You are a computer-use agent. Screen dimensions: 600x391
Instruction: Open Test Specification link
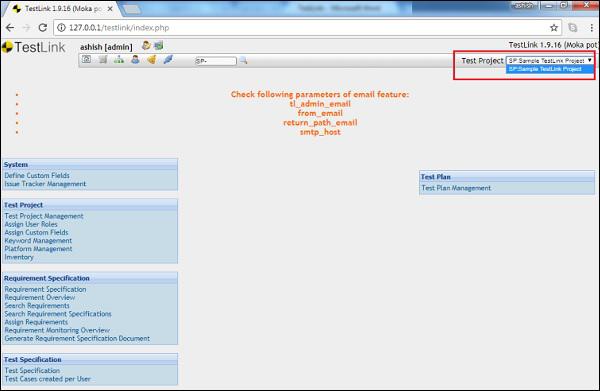[32, 371]
